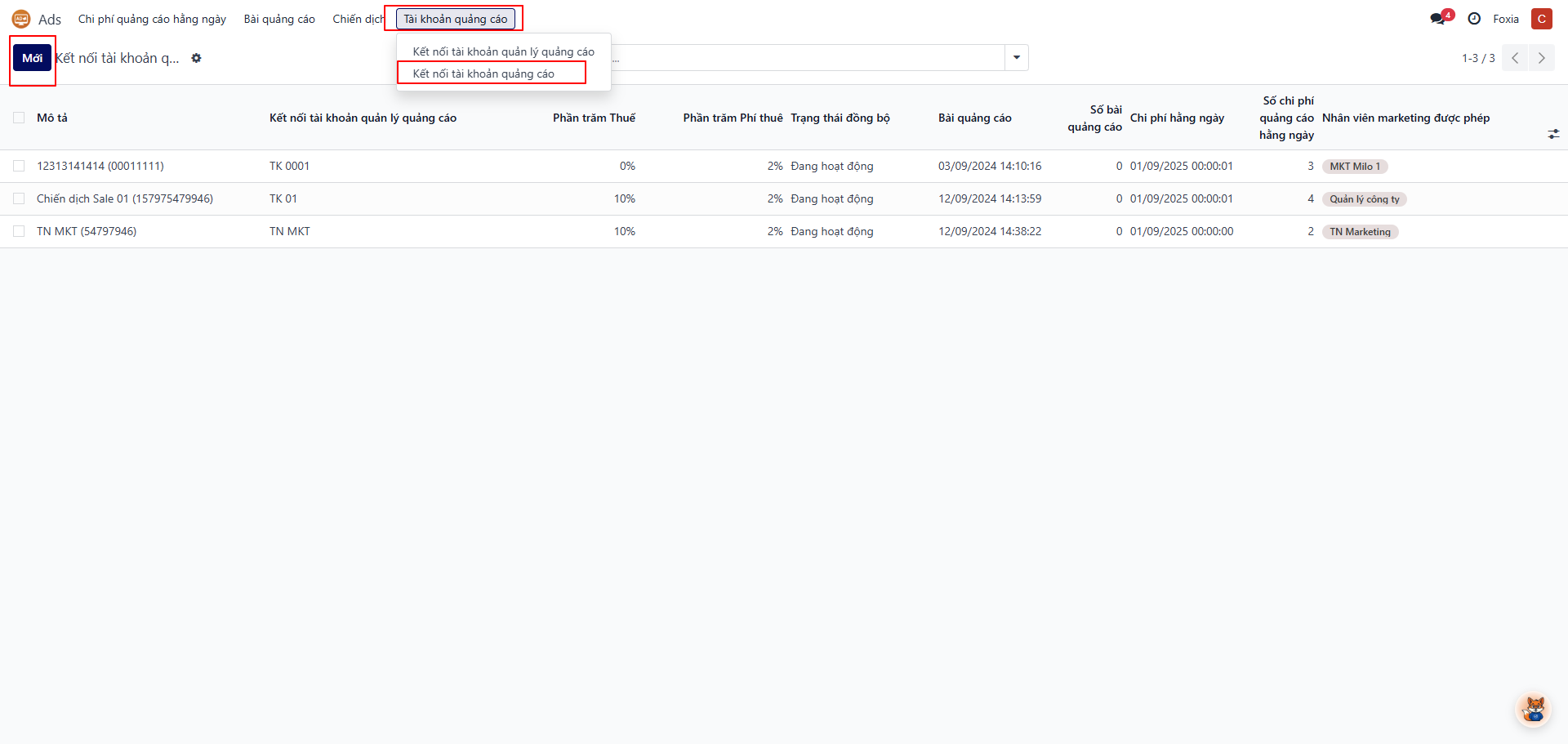Open the settings gear next to the title
This screenshot has height=744, width=1568.
[196, 58]
